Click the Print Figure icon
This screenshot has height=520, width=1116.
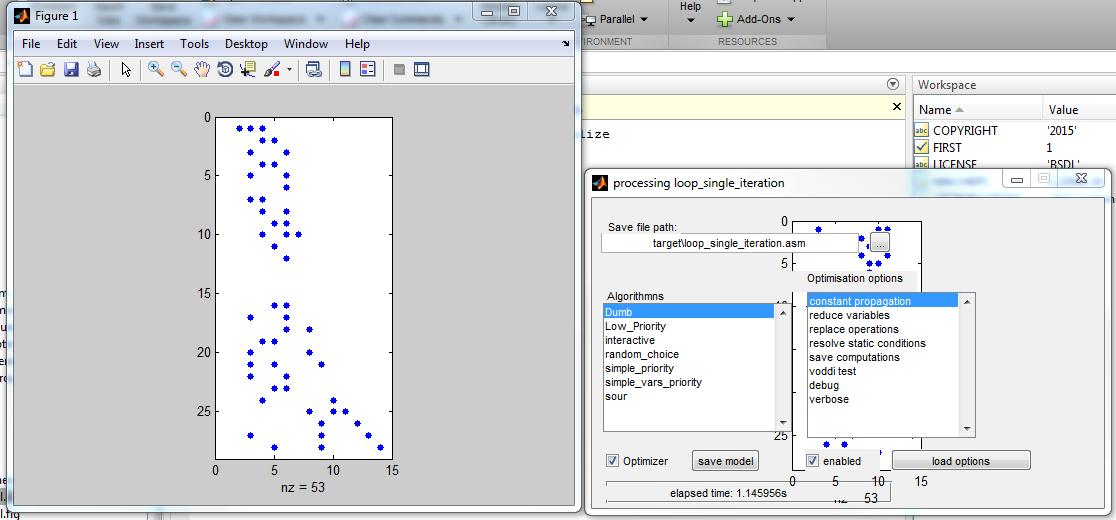click(x=94, y=70)
